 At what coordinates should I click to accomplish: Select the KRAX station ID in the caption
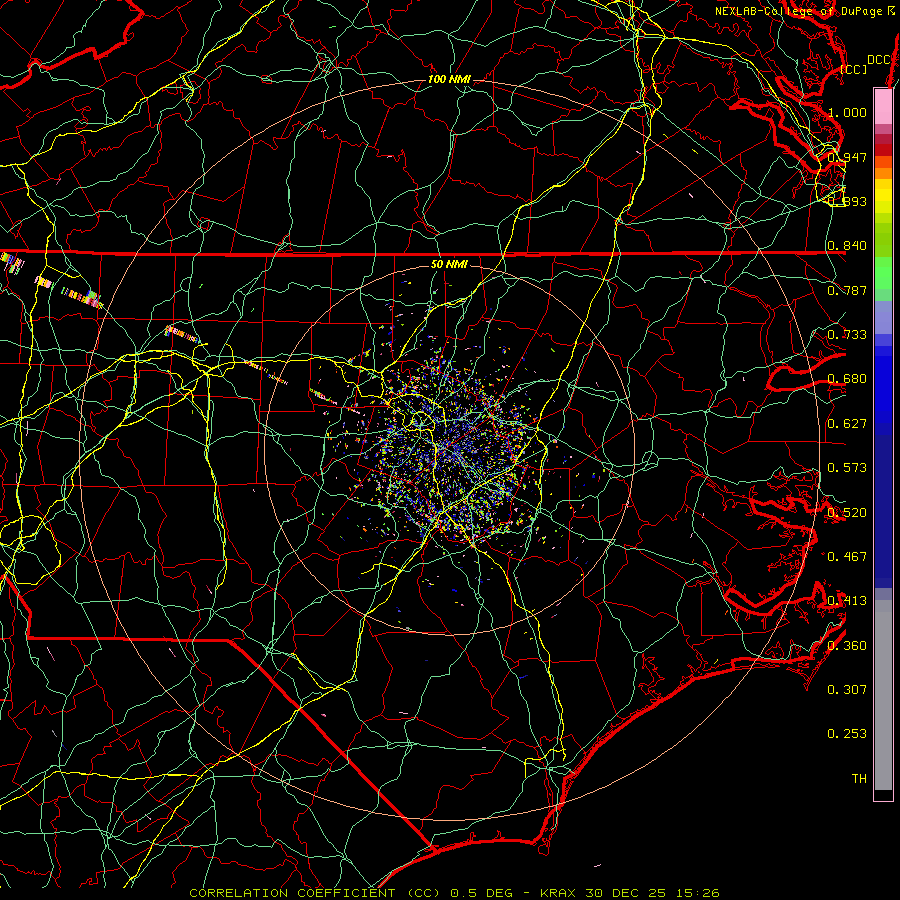pyautogui.click(x=560, y=893)
